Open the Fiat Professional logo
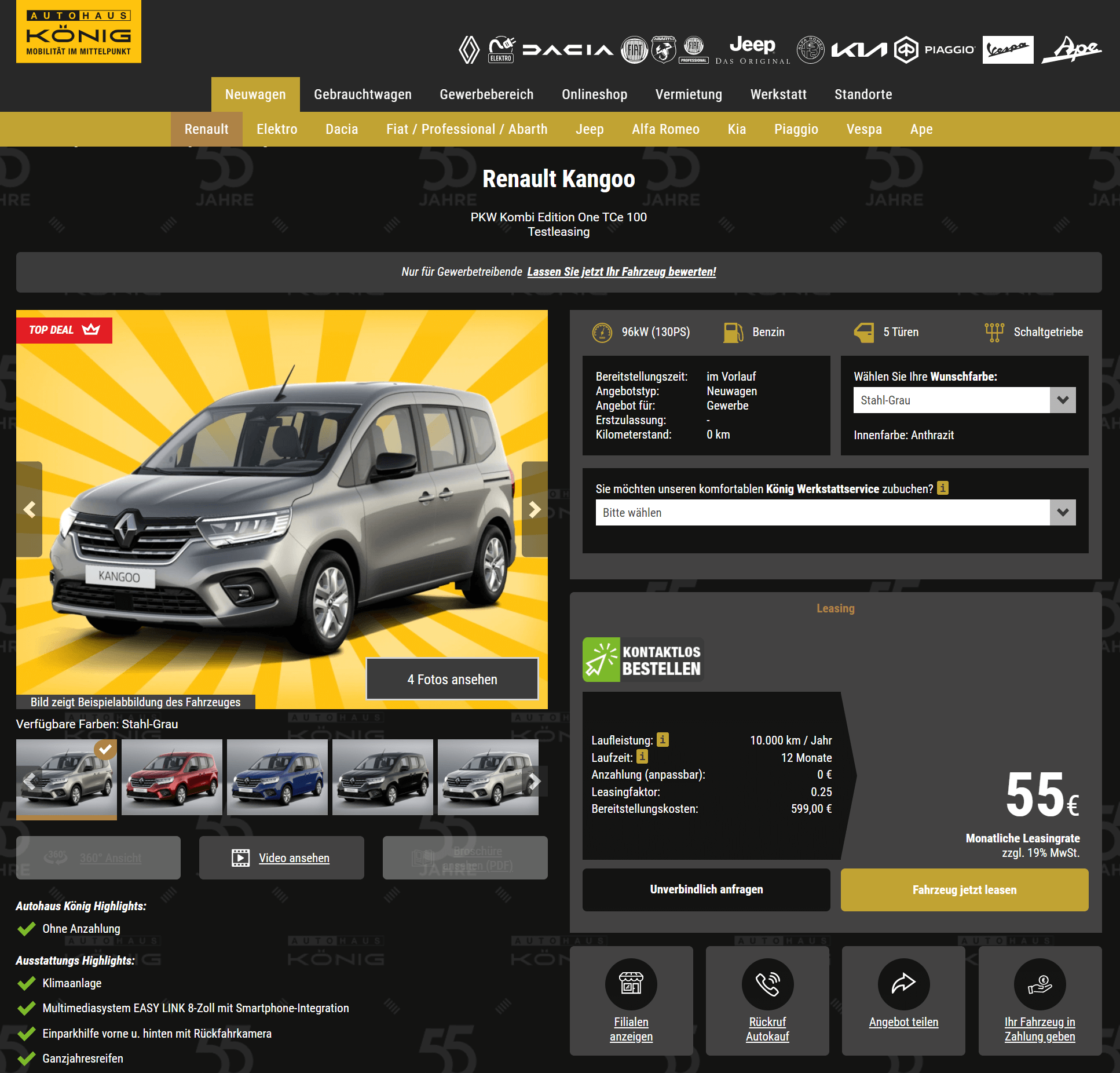The height and width of the screenshot is (1073, 1120). click(x=694, y=50)
